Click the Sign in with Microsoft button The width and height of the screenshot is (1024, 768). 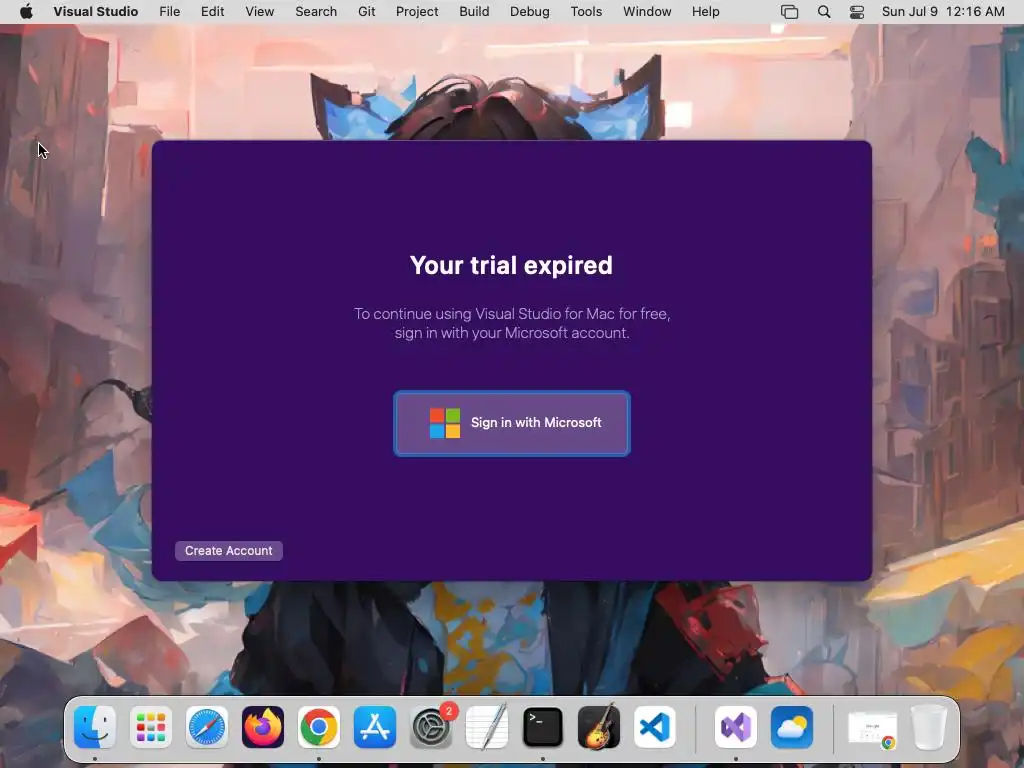tap(511, 423)
